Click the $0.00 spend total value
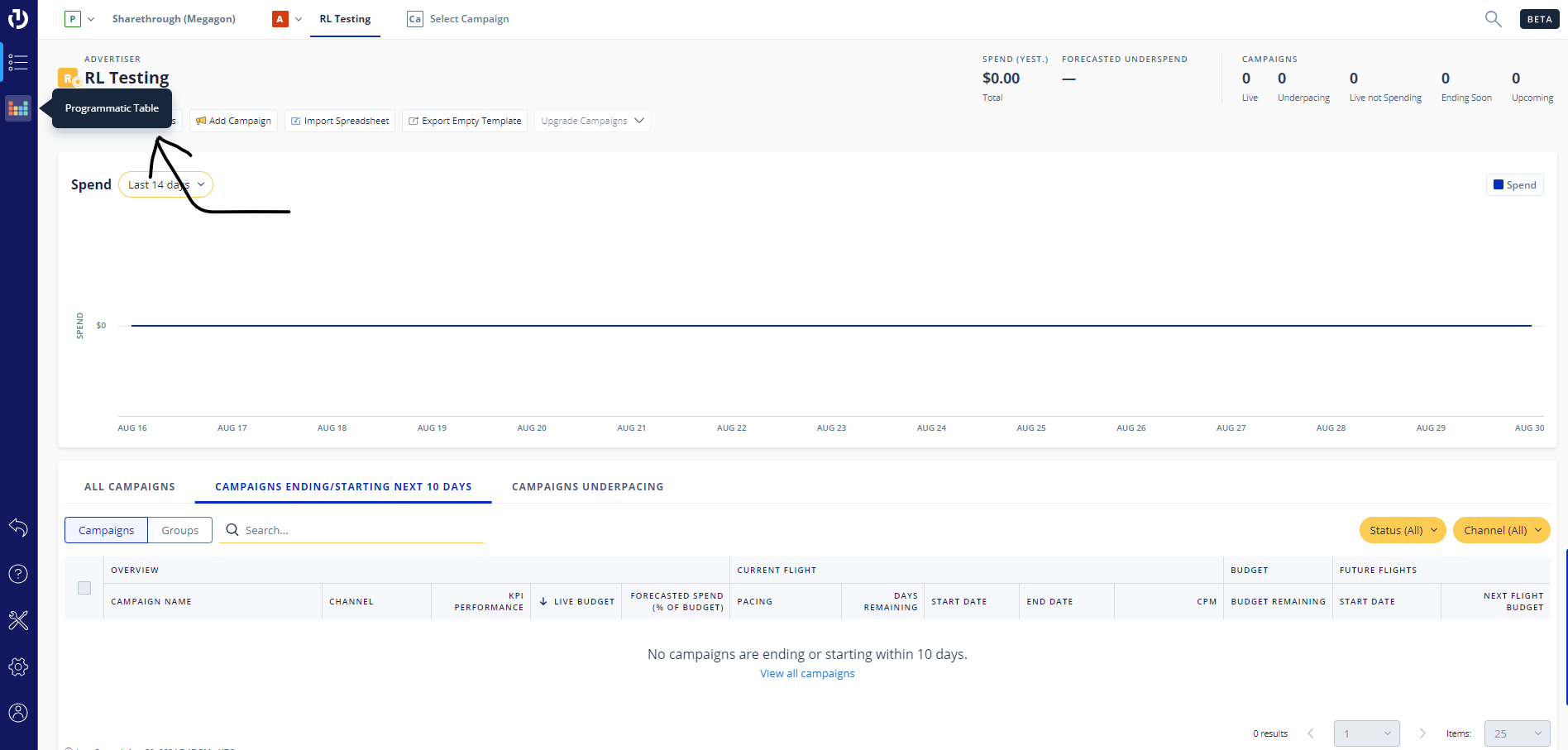The width and height of the screenshot is (1568, 750). pos(1001,79)
